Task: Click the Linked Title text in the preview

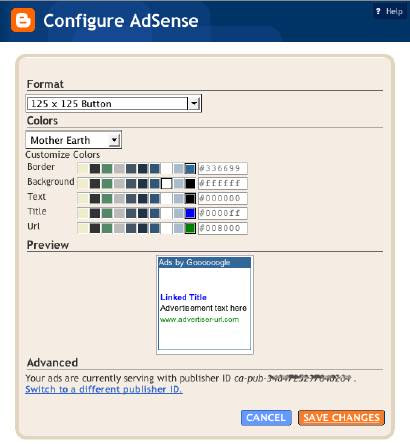Action: (x=183, y=297)
